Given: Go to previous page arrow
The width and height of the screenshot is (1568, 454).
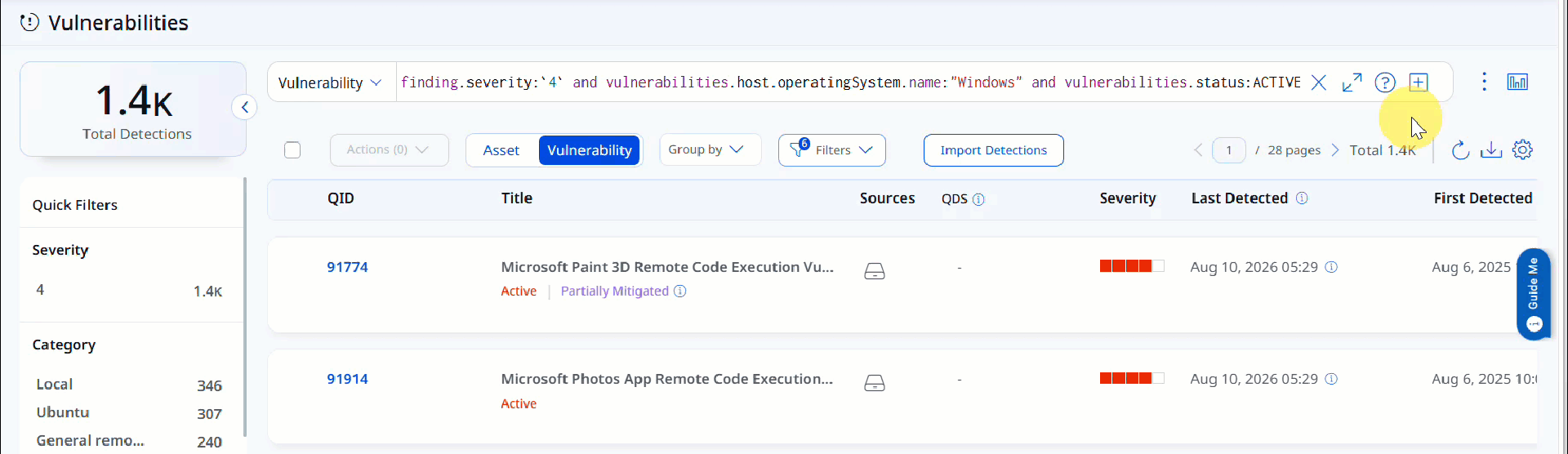Looking at the screenshot, I should (x=1198, y=150).
